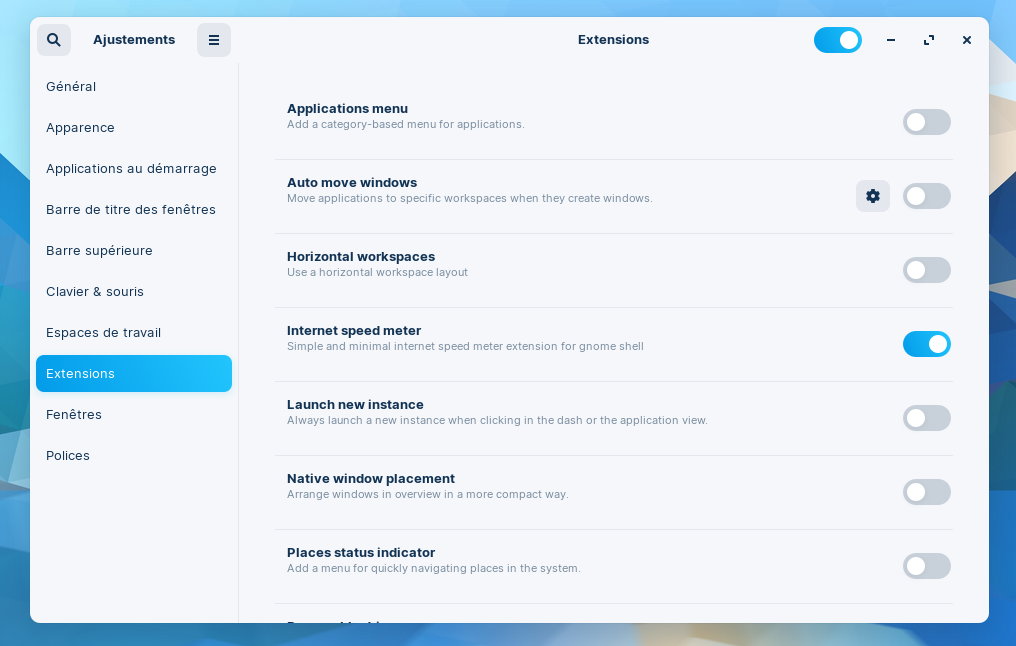Open the hamburger menu button
This screenshot has height=646, width=1016.
point(213,40)
